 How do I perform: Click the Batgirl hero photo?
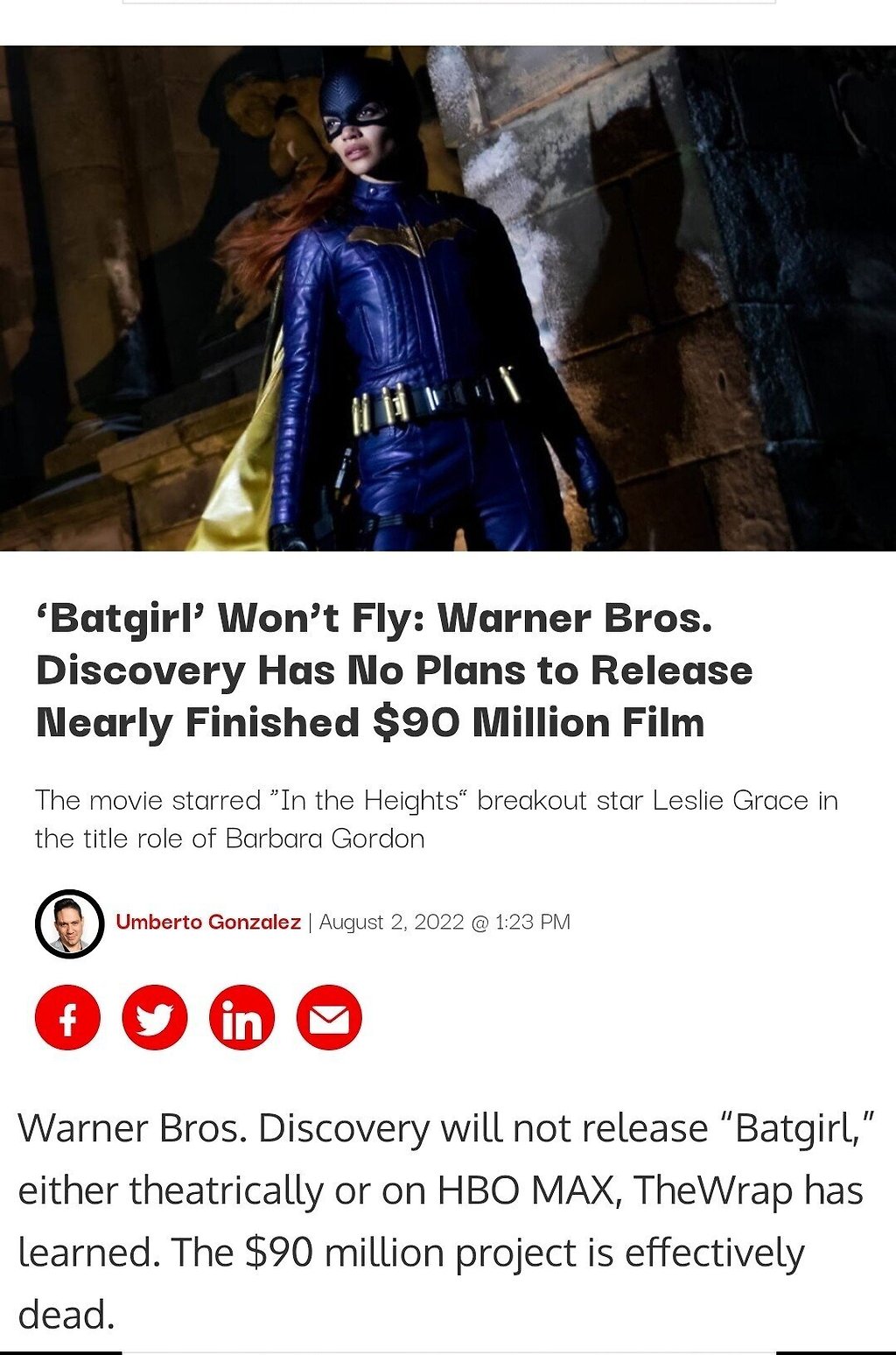448,298
